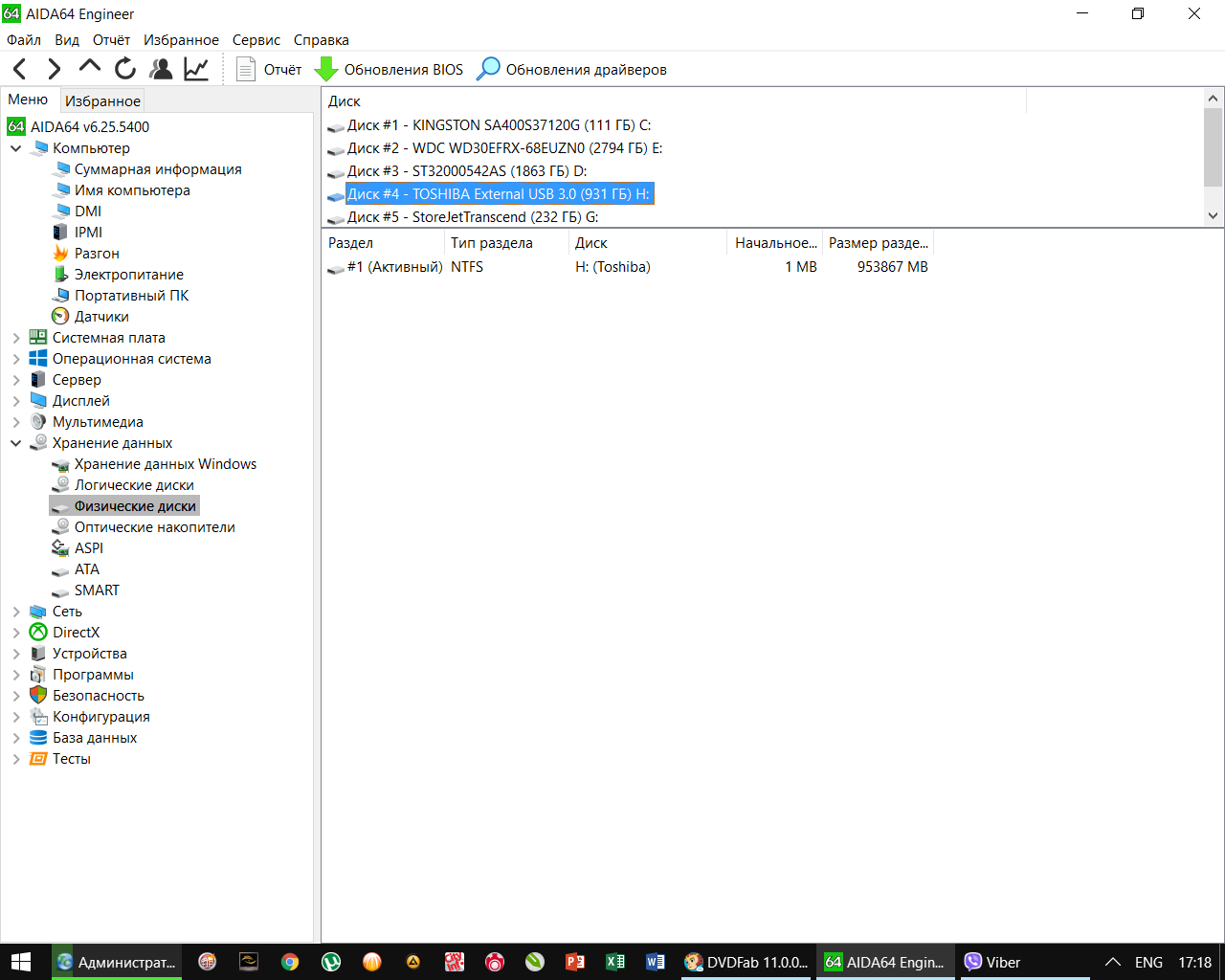The image size is (1225, 980).
Task: Expand the Устройства tree node
Action: 16,654
